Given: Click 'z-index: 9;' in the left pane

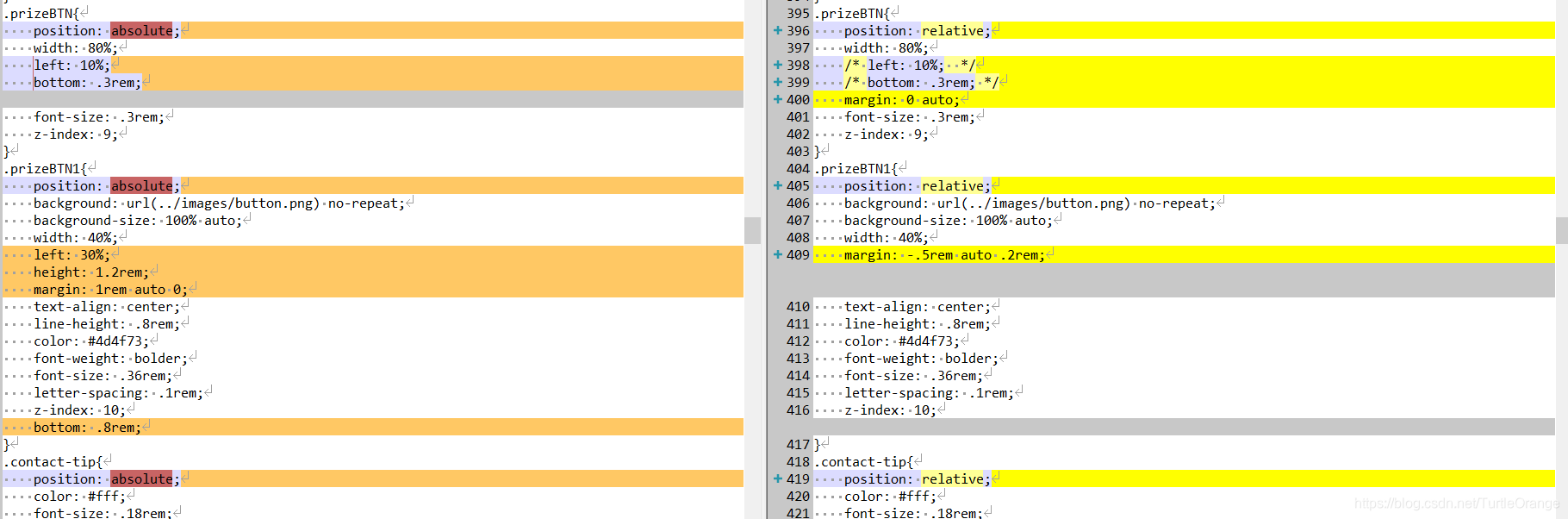Looking at the screenshot, I should [76, 134].
